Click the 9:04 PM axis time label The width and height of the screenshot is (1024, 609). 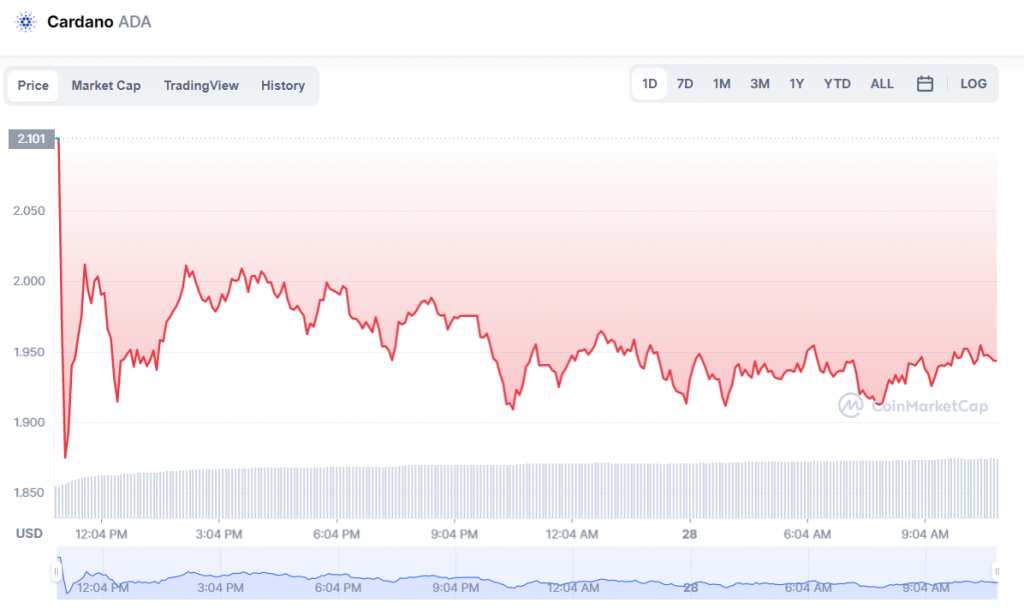[x=454, y=534]
